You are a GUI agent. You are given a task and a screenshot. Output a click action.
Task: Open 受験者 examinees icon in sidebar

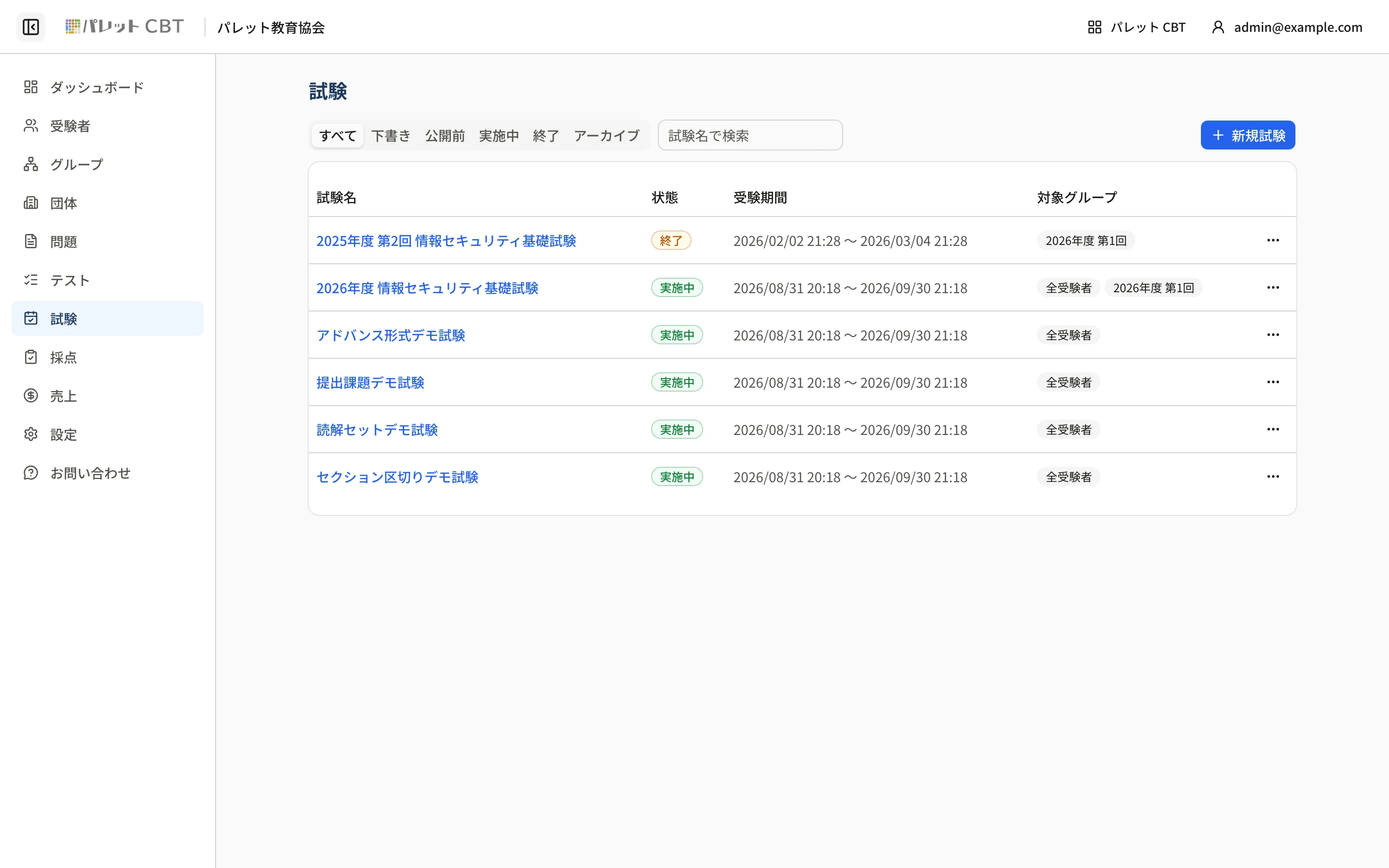pyautogui.click(x=31, y=125)
